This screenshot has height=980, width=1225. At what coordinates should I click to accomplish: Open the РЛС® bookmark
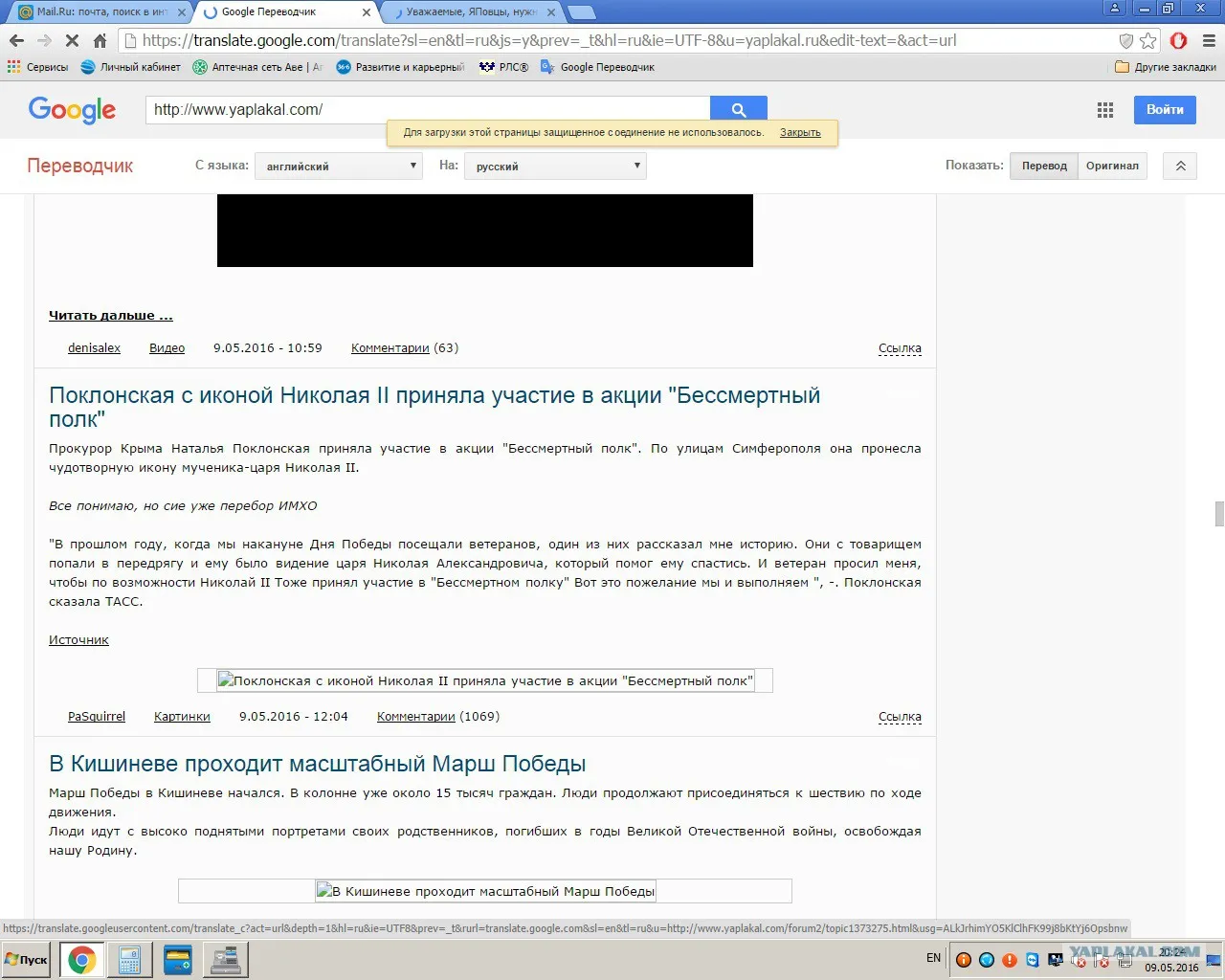coord(503,67)
